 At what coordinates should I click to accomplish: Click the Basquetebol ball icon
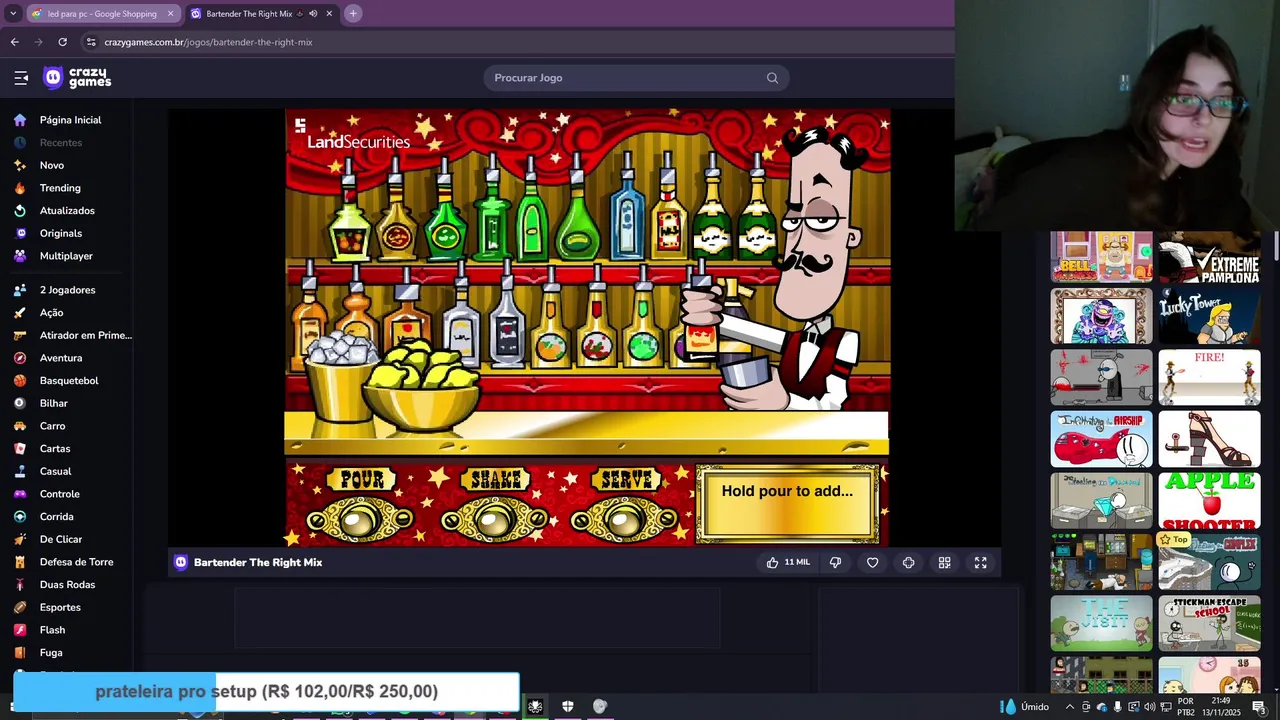(x=20, y=381)
